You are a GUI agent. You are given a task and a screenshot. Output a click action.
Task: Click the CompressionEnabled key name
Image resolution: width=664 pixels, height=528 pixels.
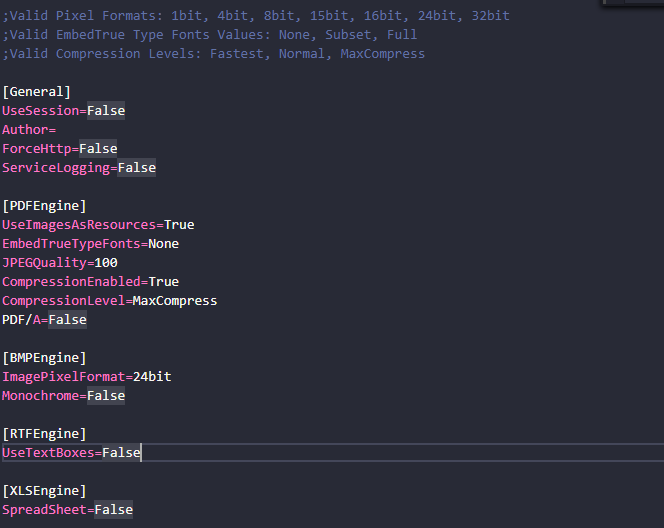point(71,282)
